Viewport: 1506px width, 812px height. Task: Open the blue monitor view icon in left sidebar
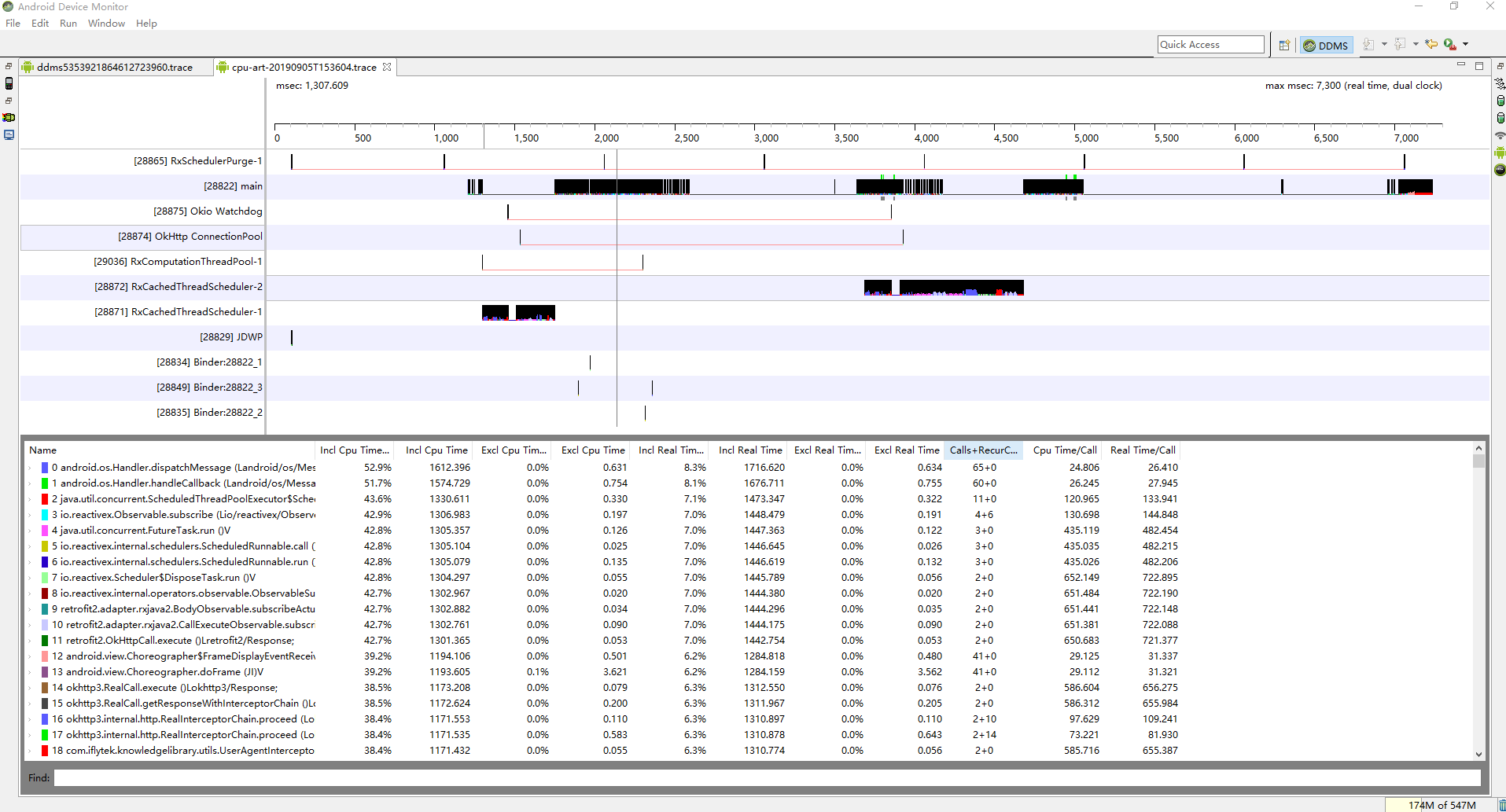click(x=9, y=135)
